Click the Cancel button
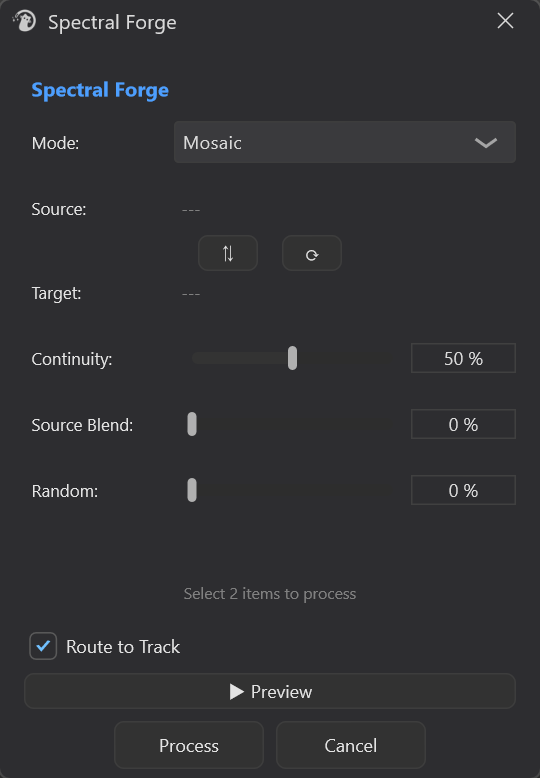 click(350, 745)
